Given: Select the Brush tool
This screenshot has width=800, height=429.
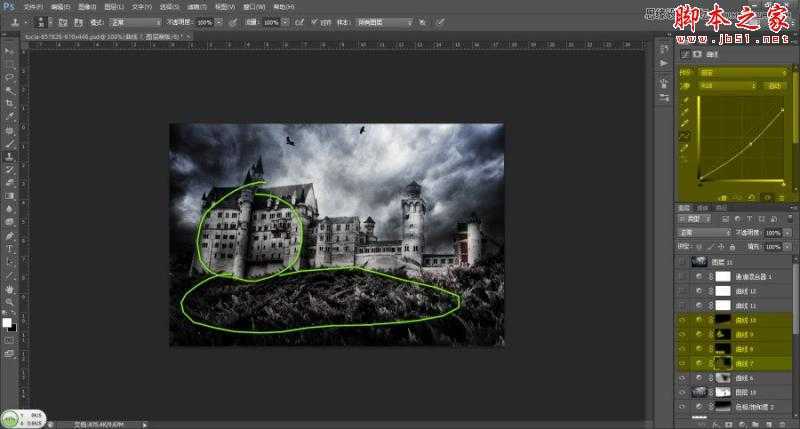Looking at the screenshot, I should coord(9,144).
